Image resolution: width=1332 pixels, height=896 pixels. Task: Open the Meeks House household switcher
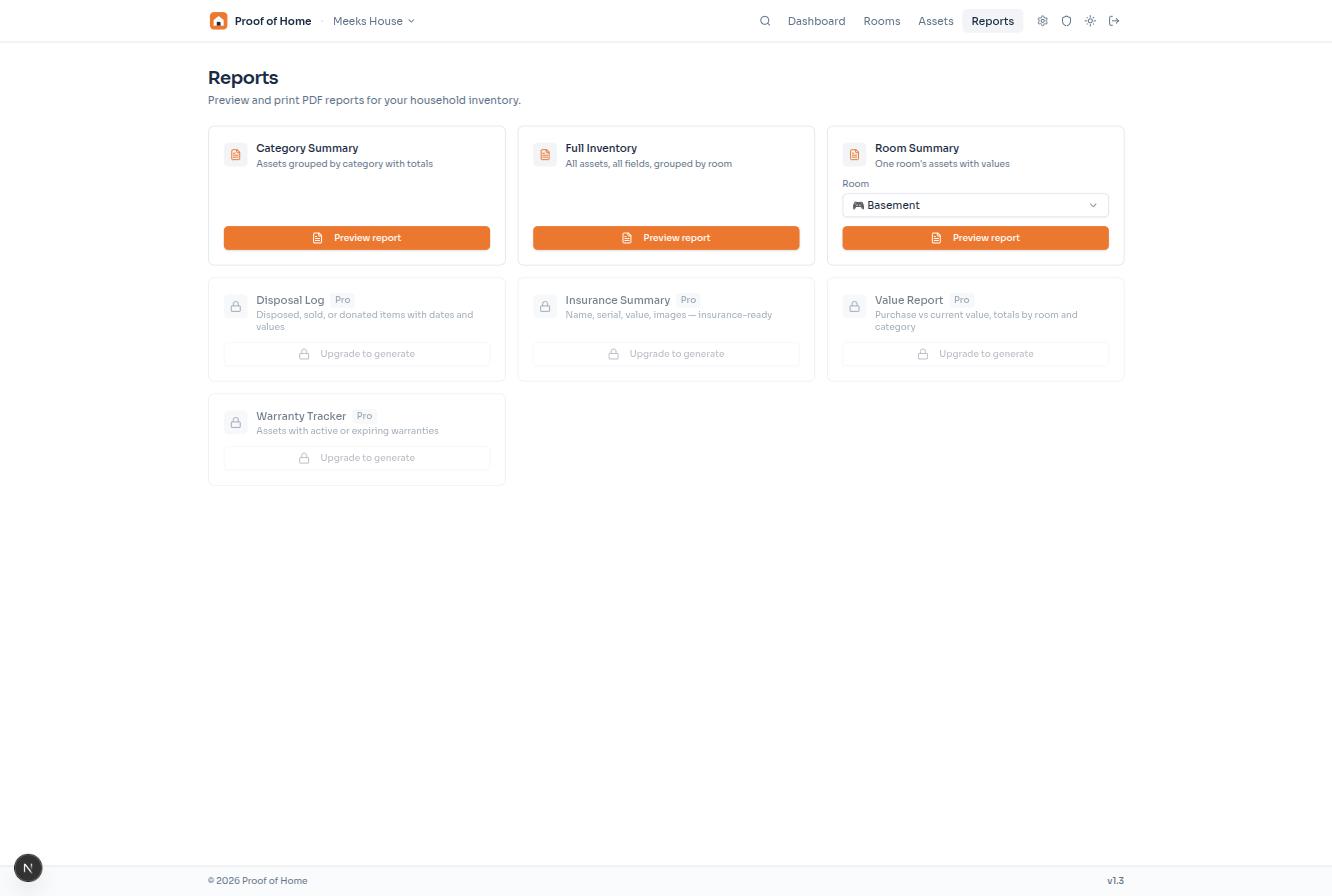(373, 21)
